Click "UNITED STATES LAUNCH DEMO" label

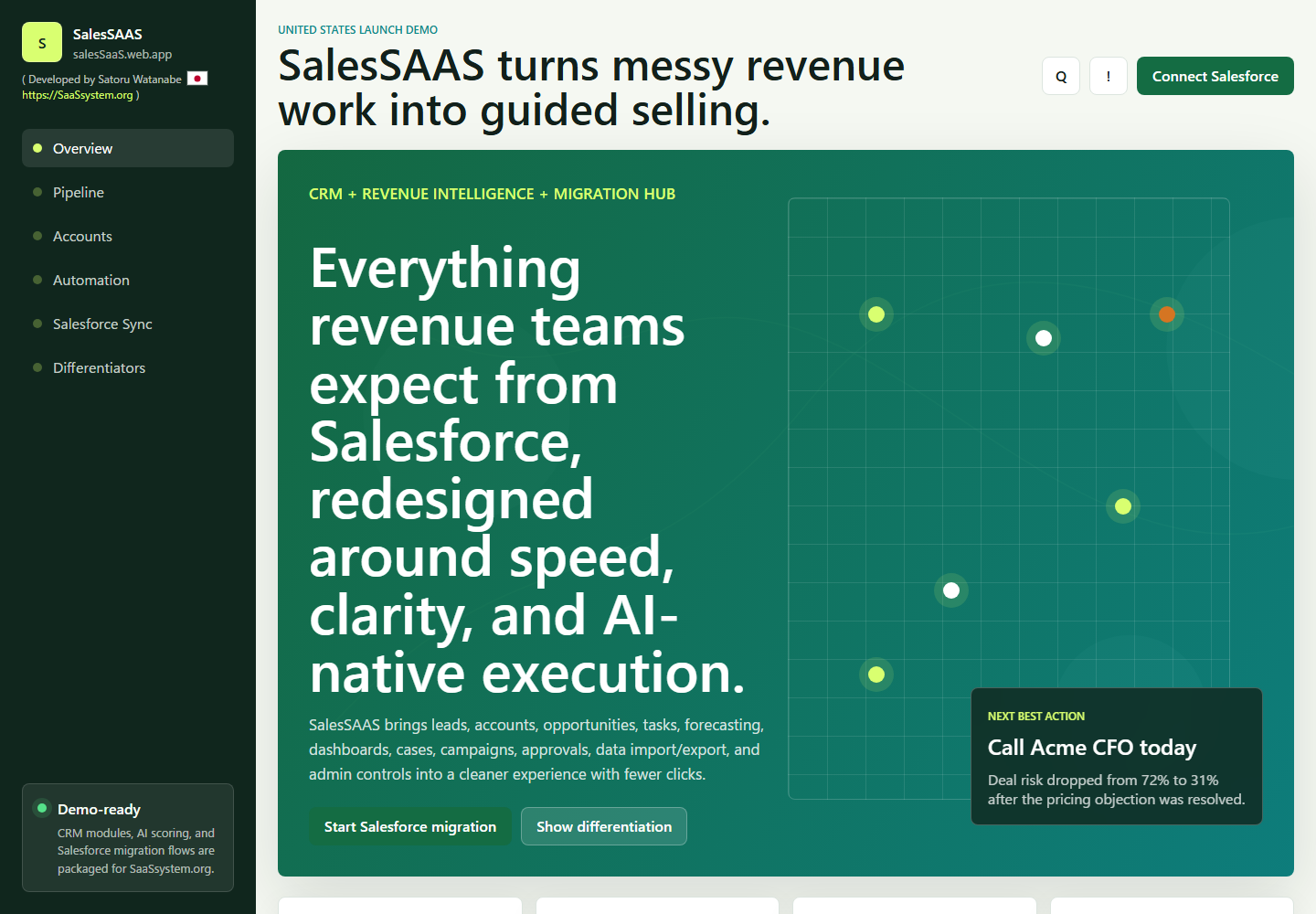pyautogui.click(x=358, y=30)
